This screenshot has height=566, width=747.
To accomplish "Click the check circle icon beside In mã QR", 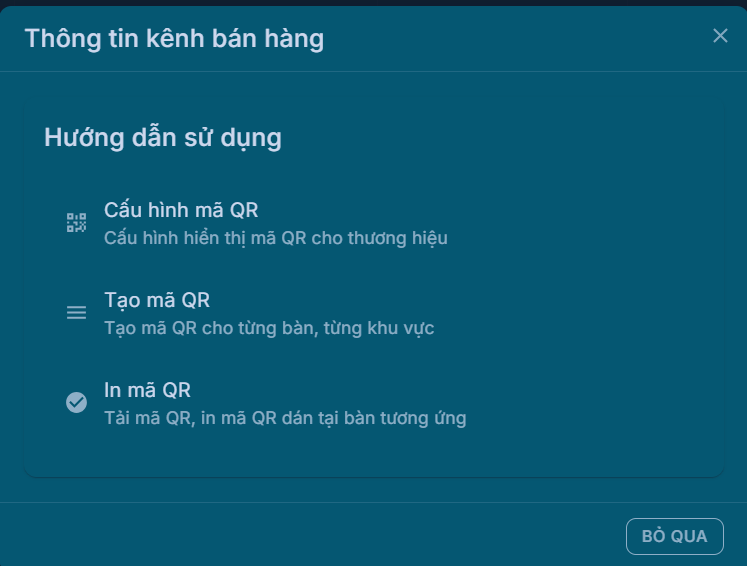I will pos(76,402).
